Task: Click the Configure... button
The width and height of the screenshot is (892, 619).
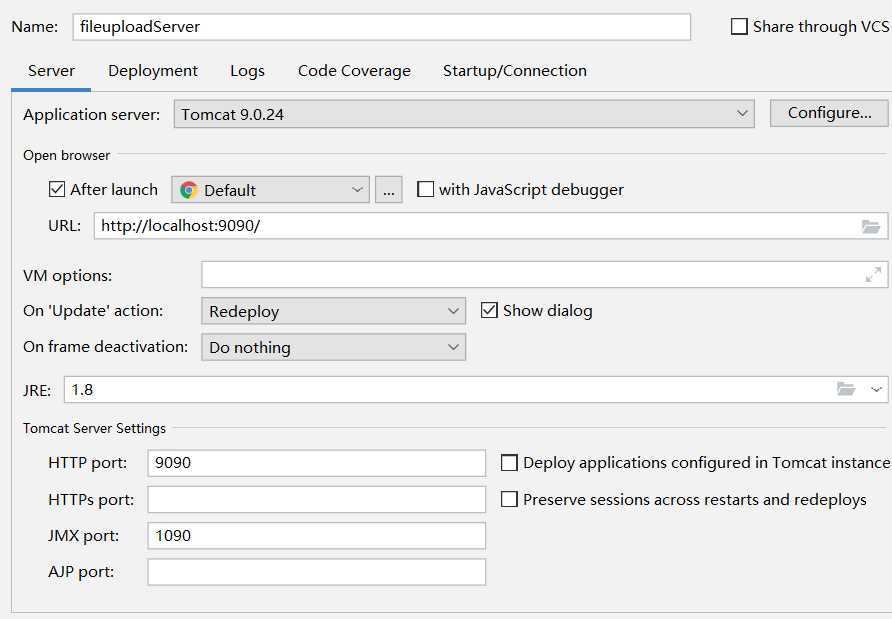Action: pos(829,113)
